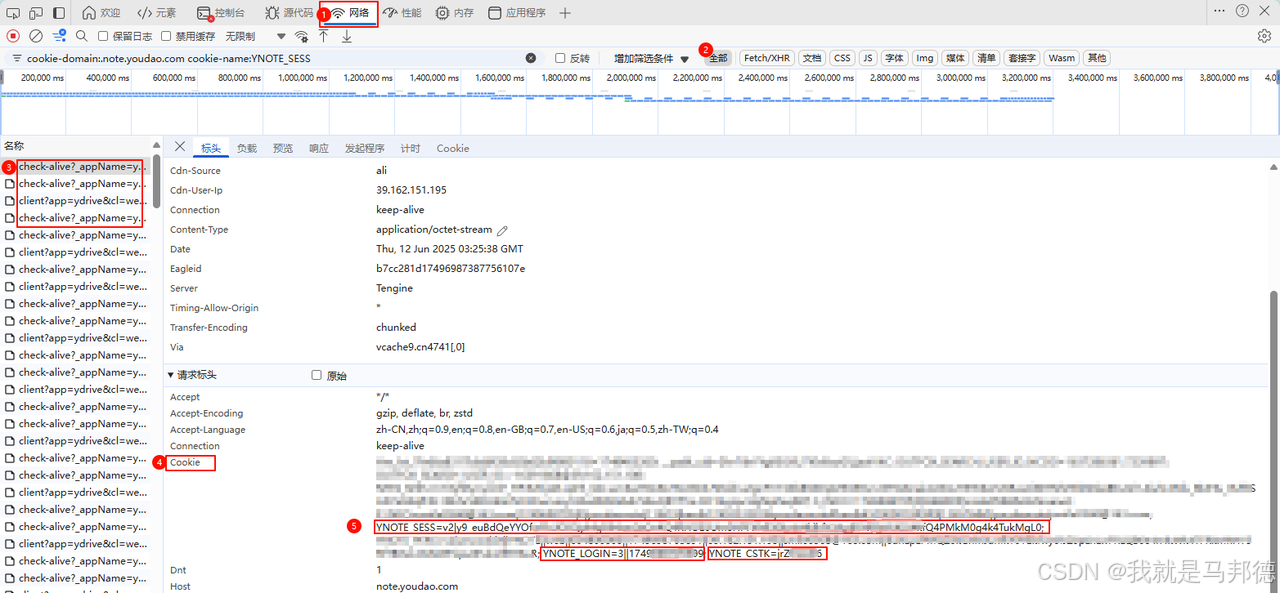Filter requests by Img
1280x593 pixels.
(x=925, y=58)
